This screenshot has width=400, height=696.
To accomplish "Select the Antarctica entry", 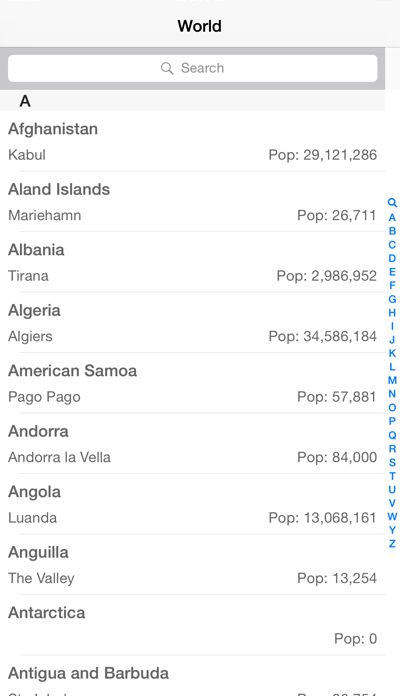I will pos(193,625).
